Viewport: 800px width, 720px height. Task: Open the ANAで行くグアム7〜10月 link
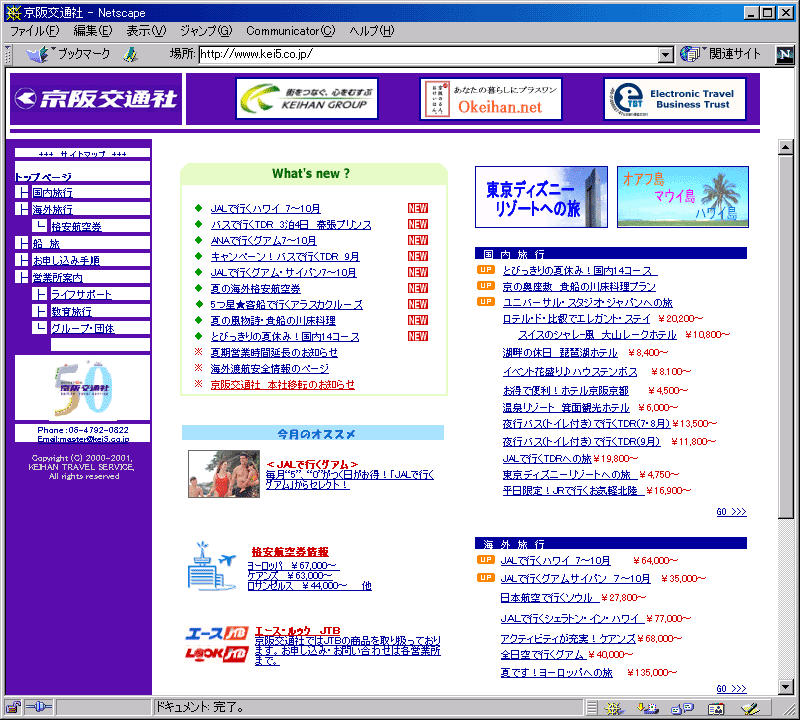[263, 240]
